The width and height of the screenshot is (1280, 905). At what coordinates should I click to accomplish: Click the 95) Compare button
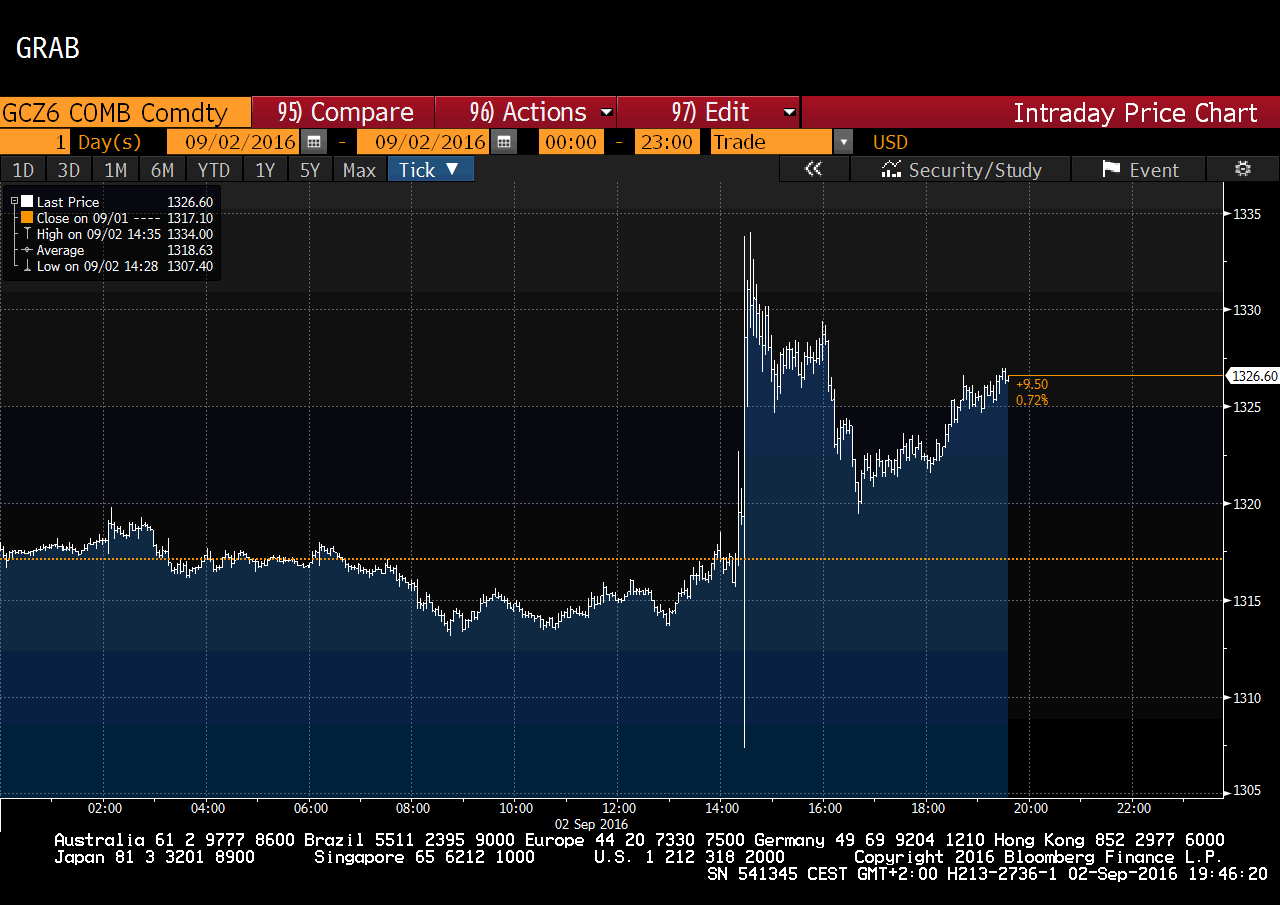point(344,112)
